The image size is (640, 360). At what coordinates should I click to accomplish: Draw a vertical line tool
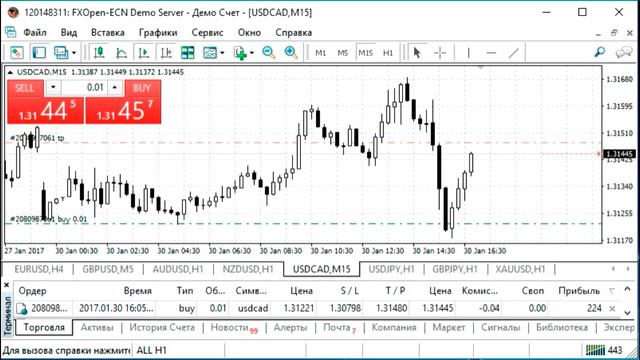pyautogui.click(x=469, y=53)
